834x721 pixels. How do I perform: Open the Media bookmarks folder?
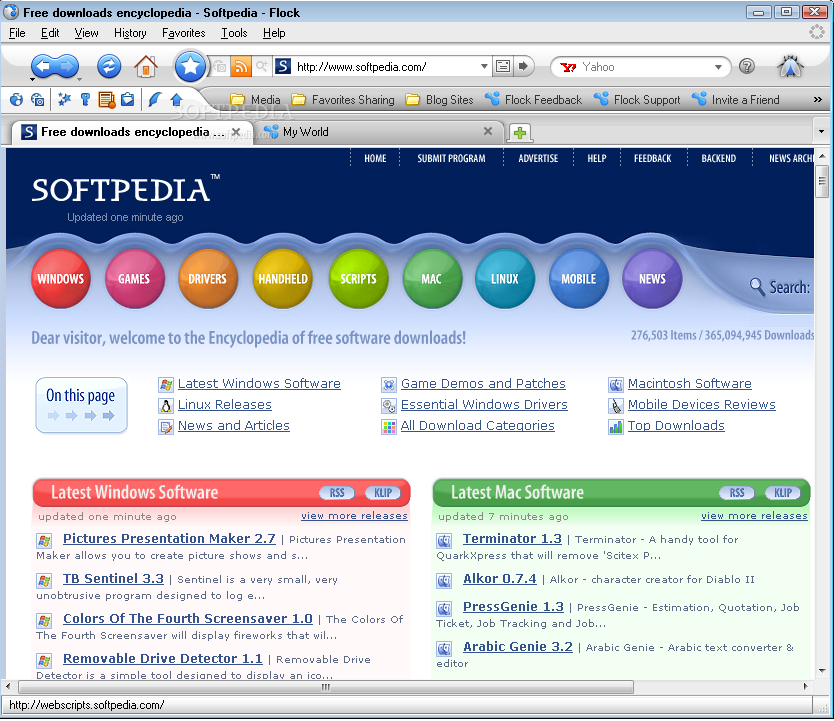coord(255,99)
